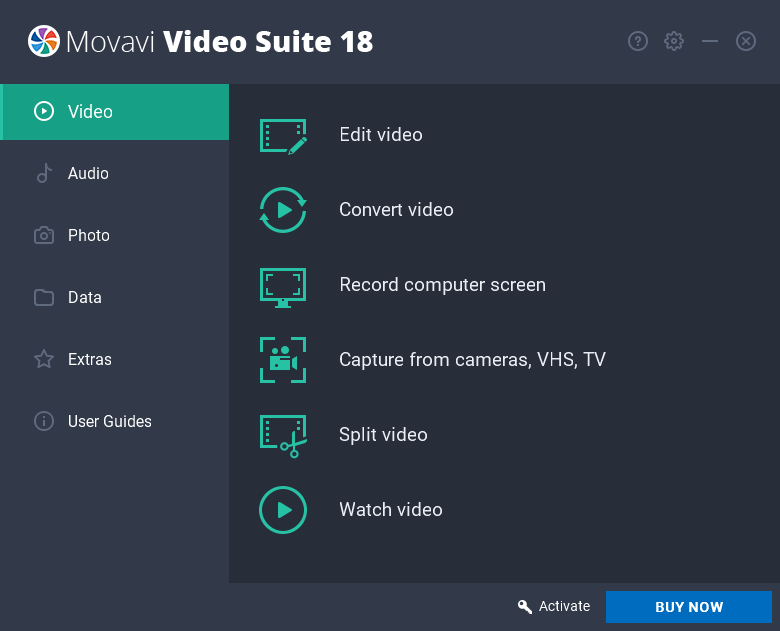Viewport: 780px width, 631px height.
Task: Open help via the question mark icon
Action: (x=638, y=41)
